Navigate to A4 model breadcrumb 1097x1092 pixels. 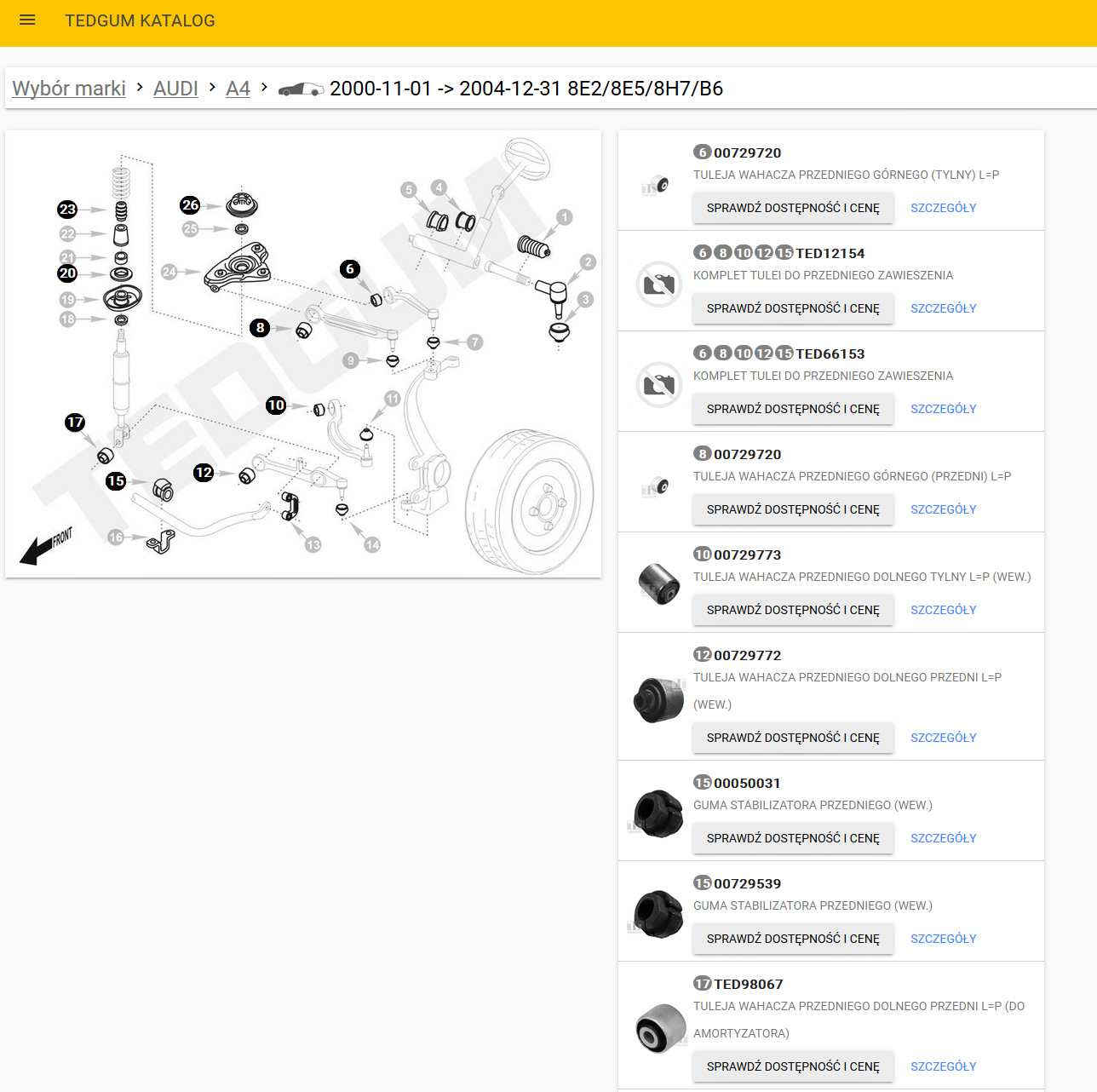[238, 89]
